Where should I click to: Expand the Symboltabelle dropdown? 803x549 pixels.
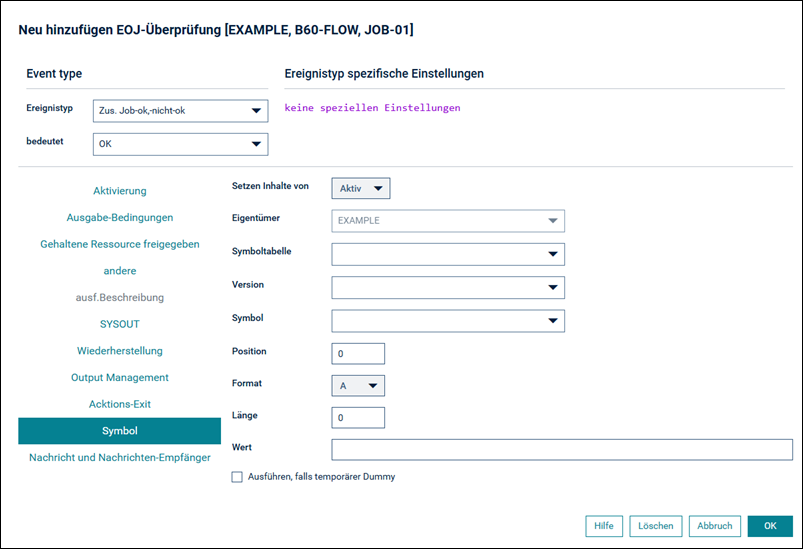448,254
